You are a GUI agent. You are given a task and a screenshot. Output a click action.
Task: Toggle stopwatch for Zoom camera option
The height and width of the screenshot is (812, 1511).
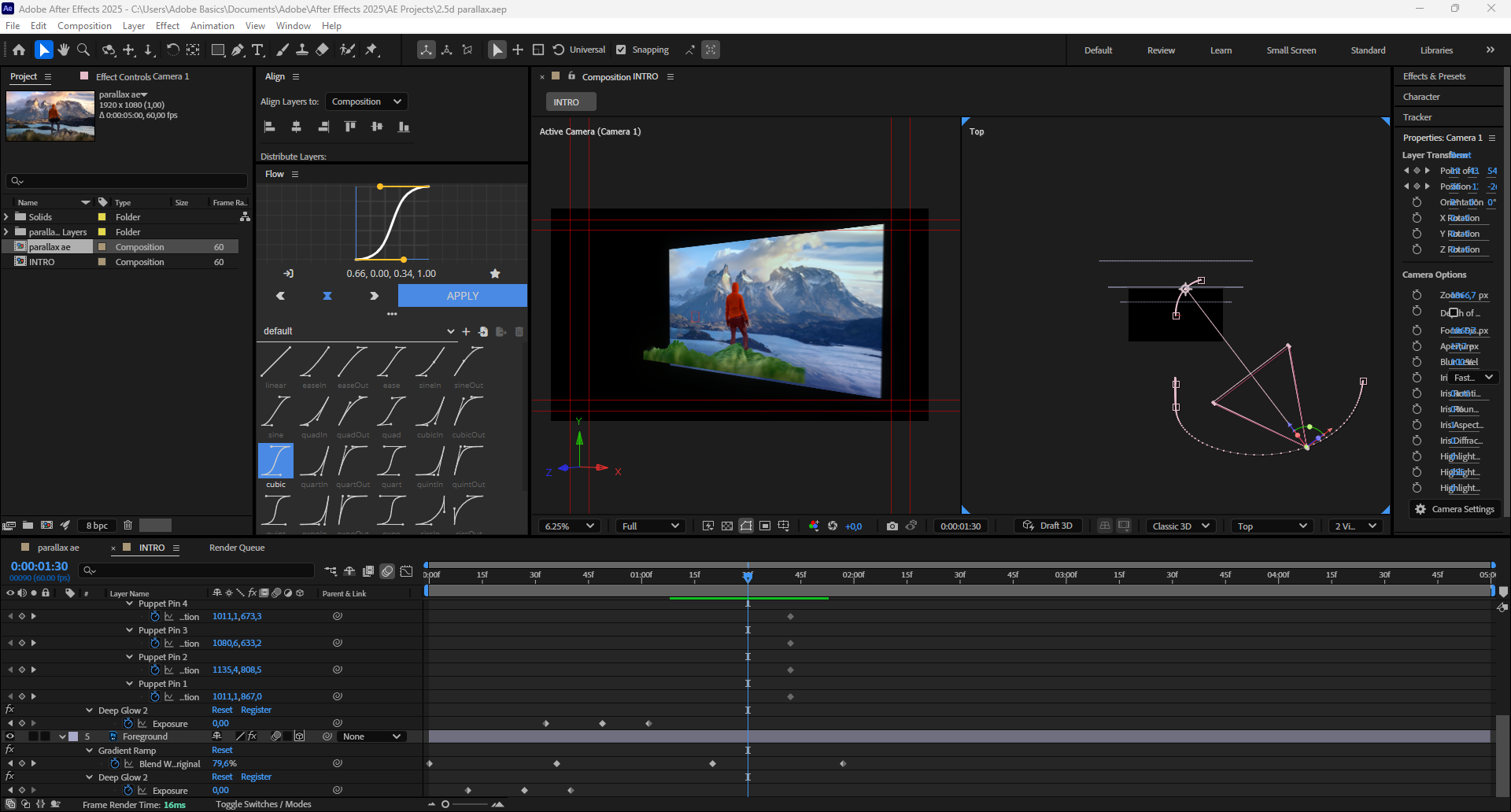click(x=1417, y=295)
